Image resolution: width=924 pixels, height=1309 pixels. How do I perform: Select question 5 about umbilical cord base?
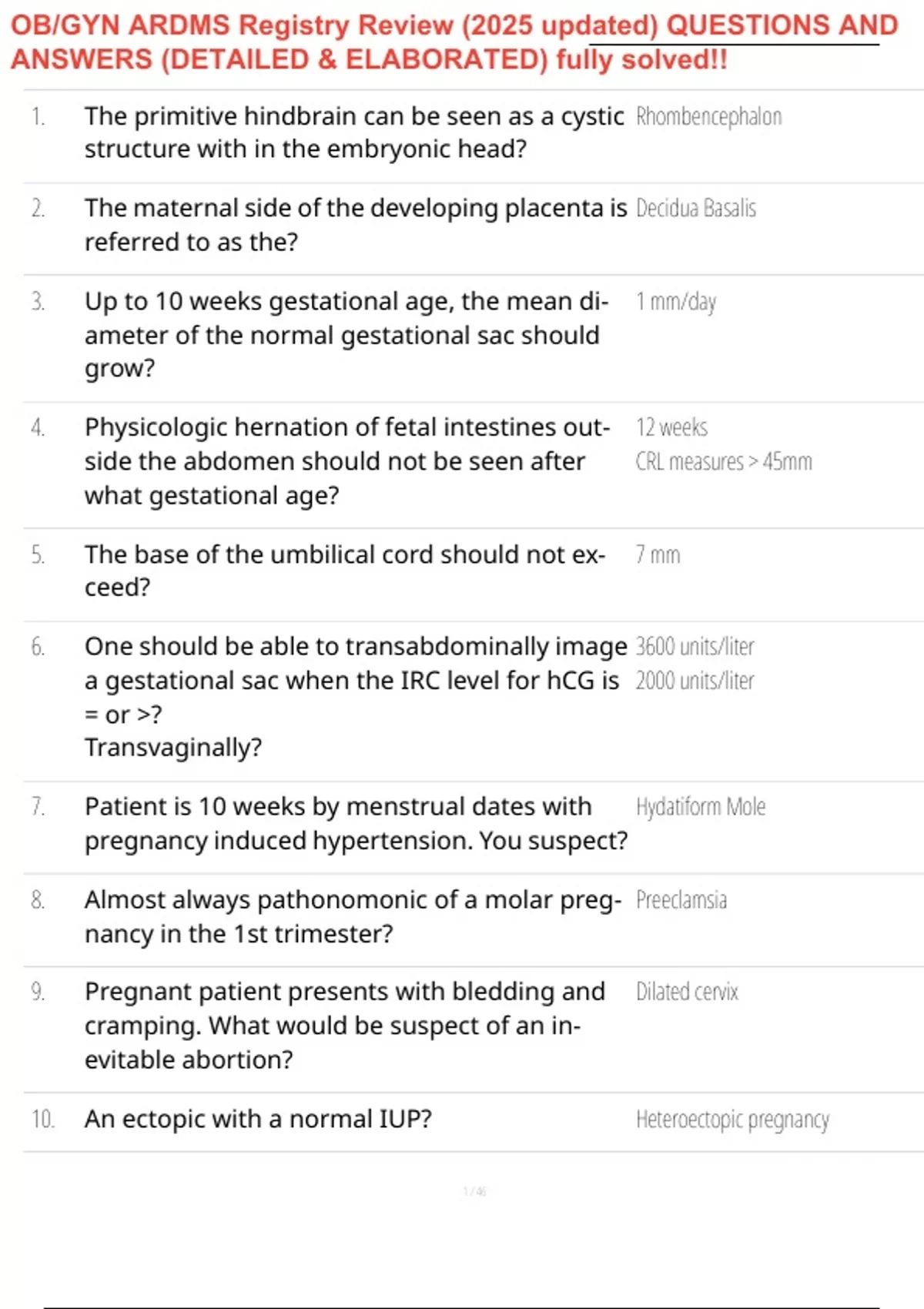345,571
